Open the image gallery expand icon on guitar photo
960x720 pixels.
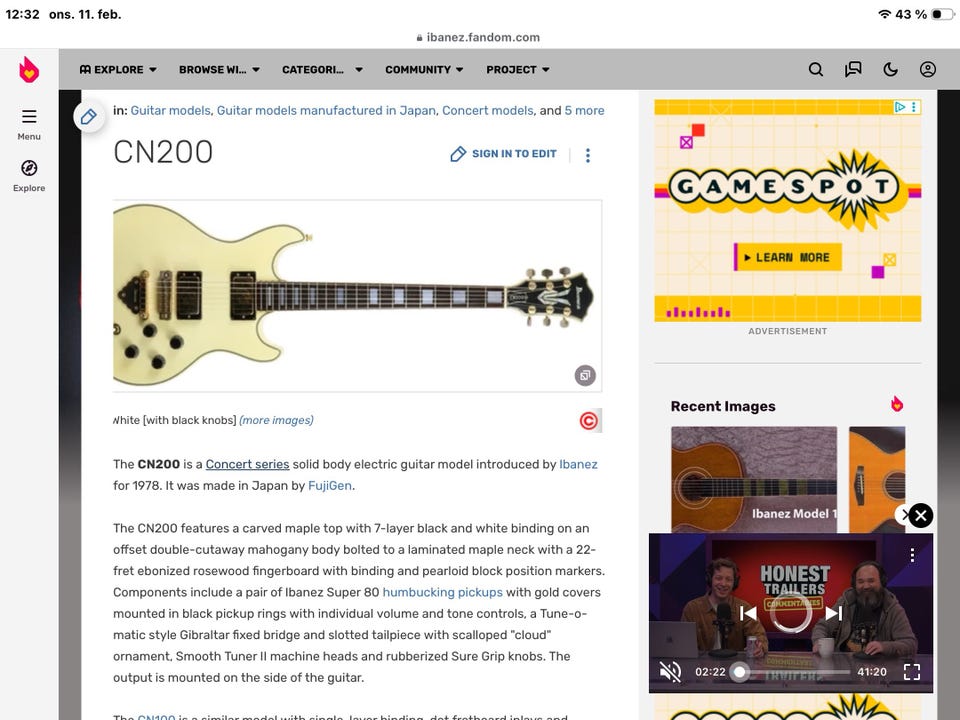[585, 375]
